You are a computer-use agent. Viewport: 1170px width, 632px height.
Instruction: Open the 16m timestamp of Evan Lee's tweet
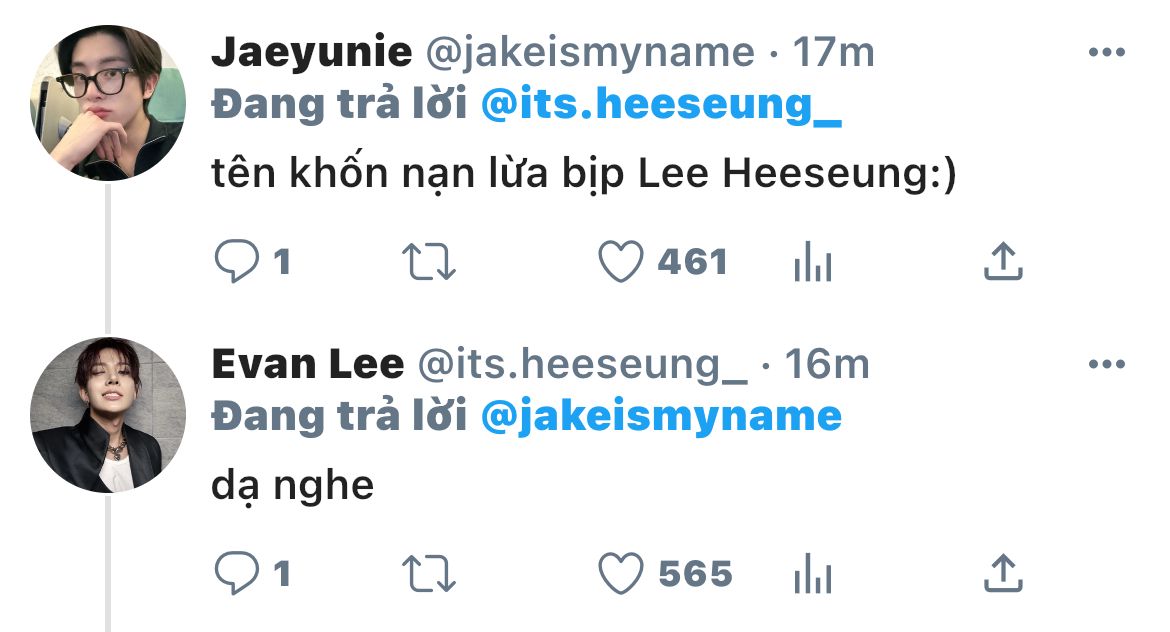pyautogui.click(x=827, y=364)
